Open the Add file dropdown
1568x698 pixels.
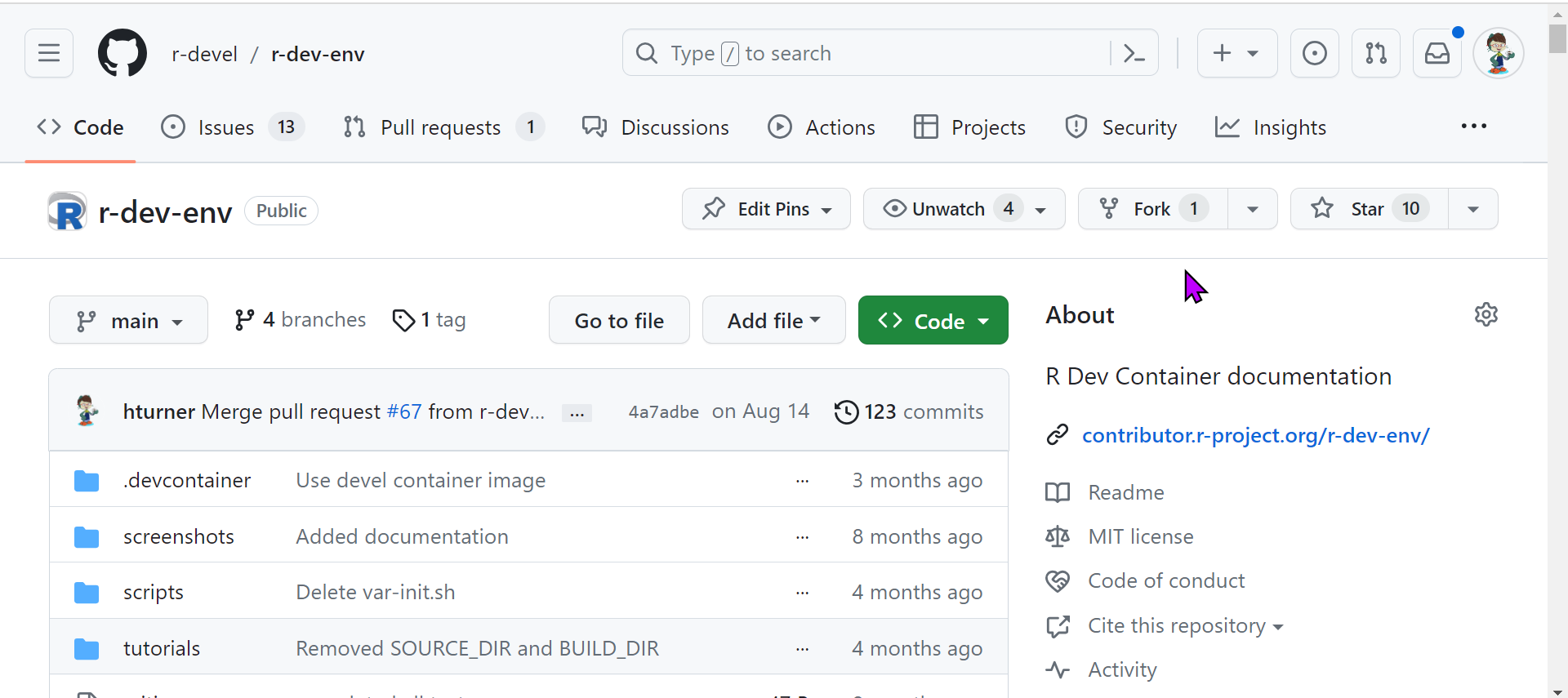tap(773, 320)
